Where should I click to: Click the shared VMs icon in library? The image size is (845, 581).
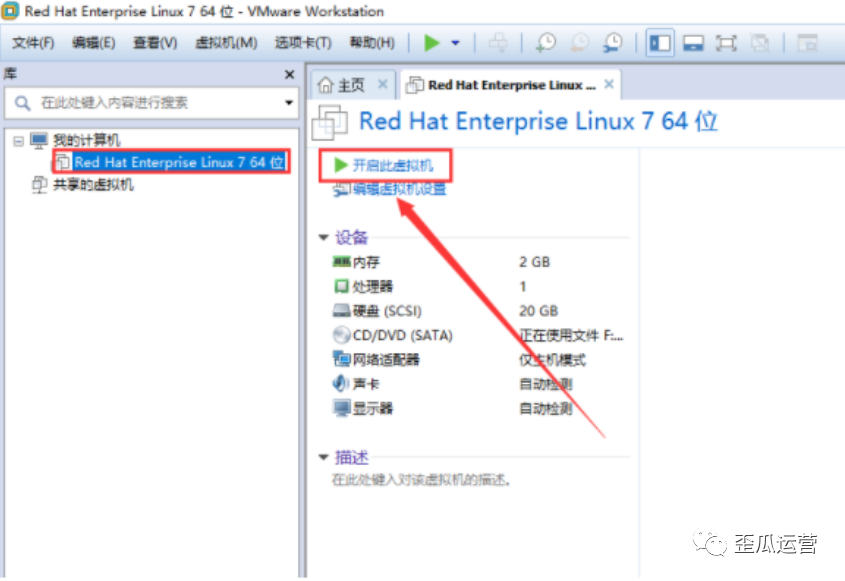pyautogui.click(x=39, y=185)
